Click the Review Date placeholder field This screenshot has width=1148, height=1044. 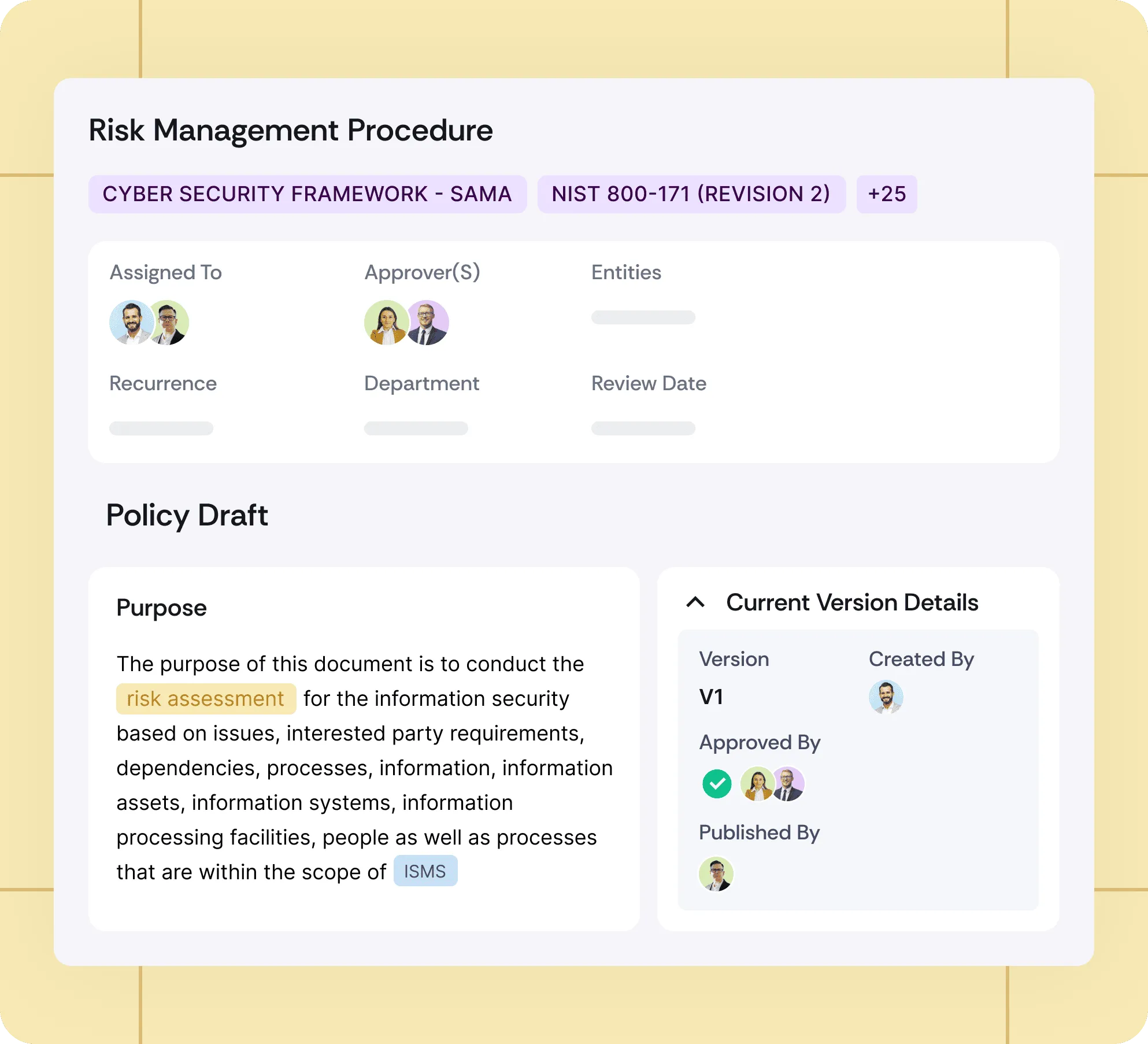point(643,428)
